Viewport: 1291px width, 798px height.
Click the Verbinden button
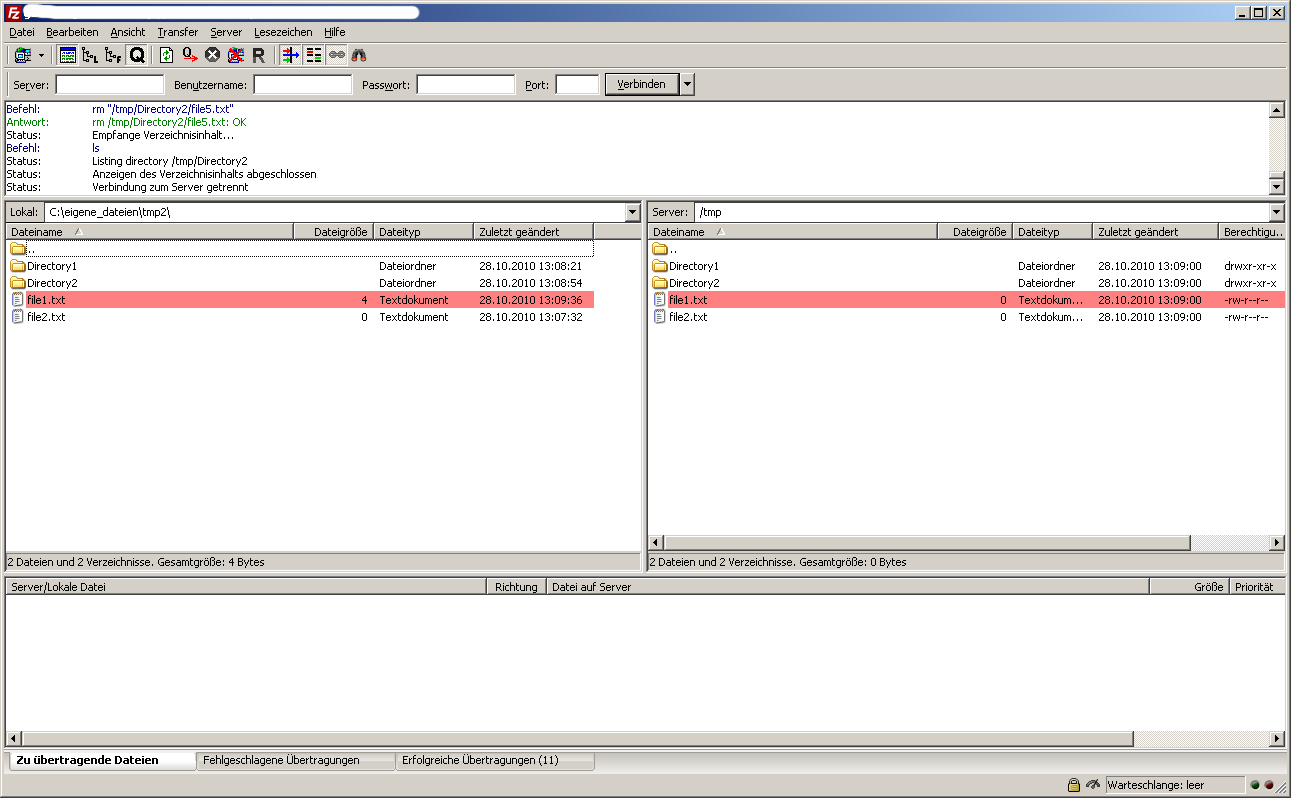642,84
